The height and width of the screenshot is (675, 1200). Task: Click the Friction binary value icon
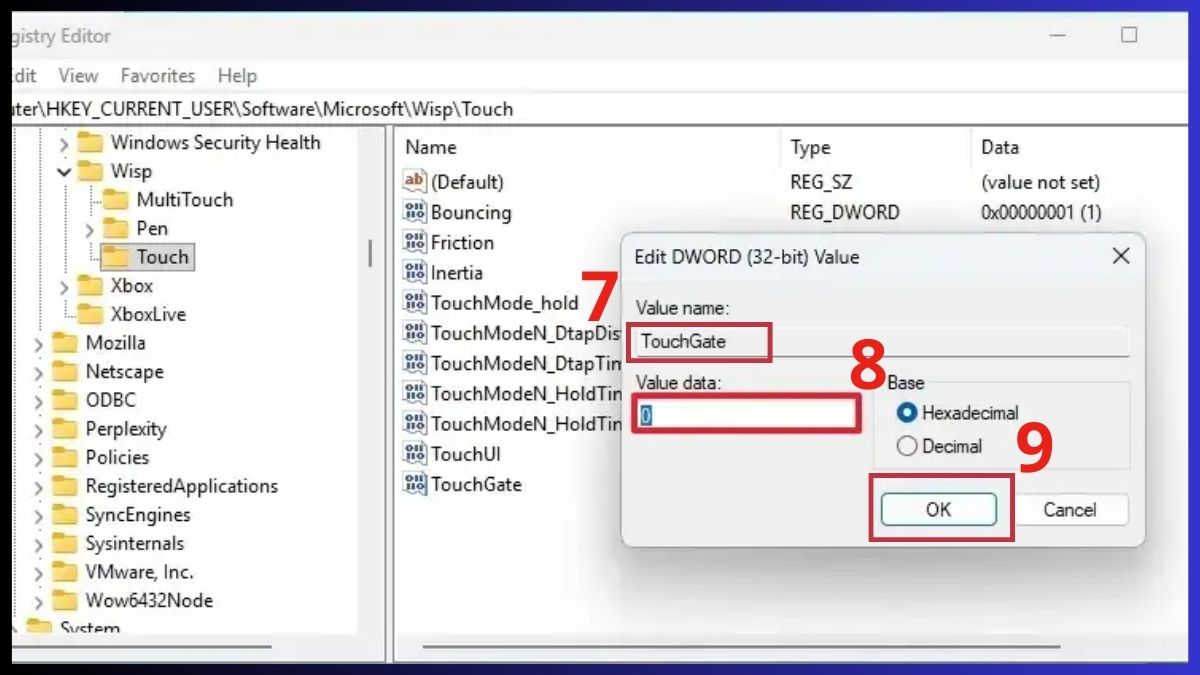(415, 242)
